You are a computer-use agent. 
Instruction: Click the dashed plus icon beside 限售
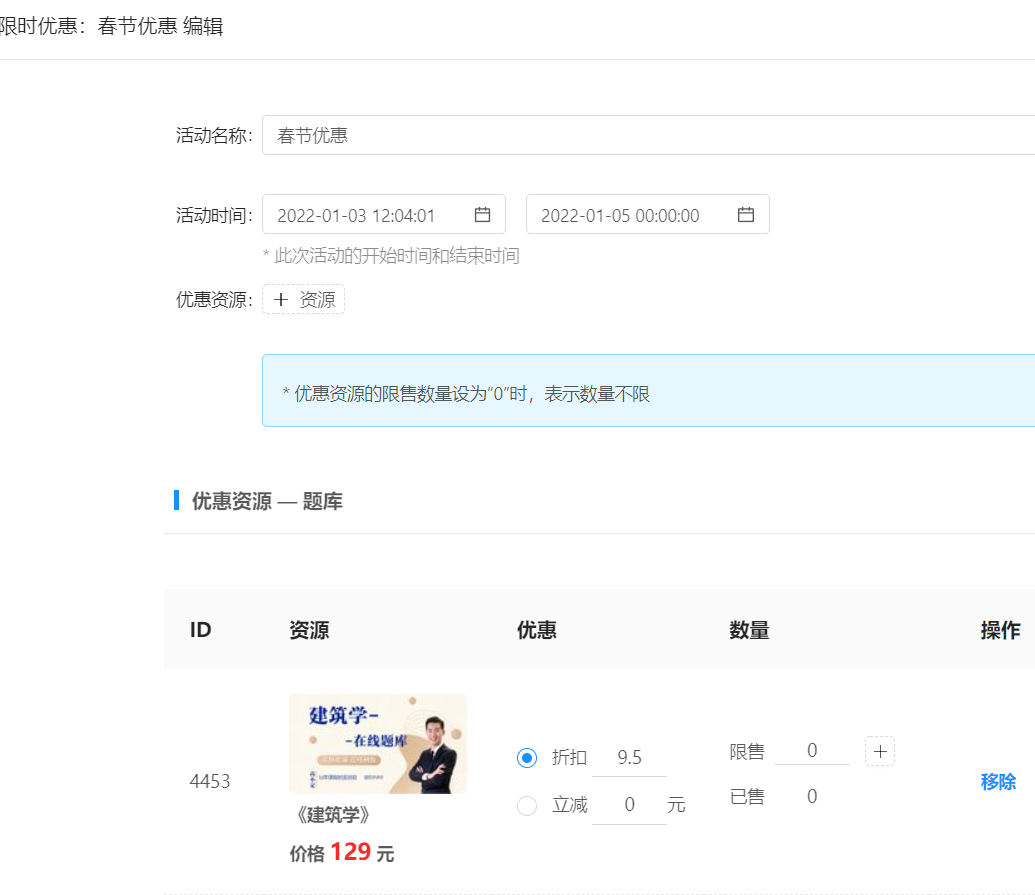pyautogui.click(x=879, y=751)
